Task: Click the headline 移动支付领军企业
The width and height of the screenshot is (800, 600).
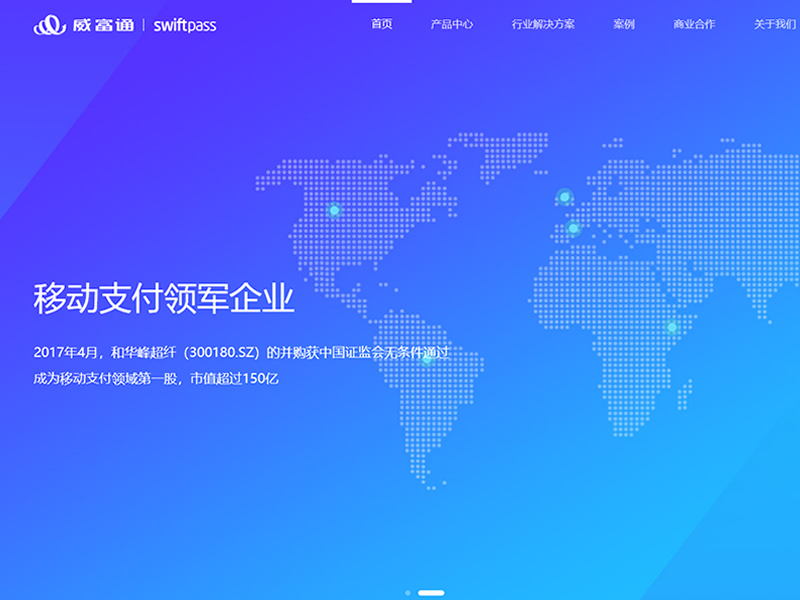Action: pyautogui.click(x=164, y=298)
